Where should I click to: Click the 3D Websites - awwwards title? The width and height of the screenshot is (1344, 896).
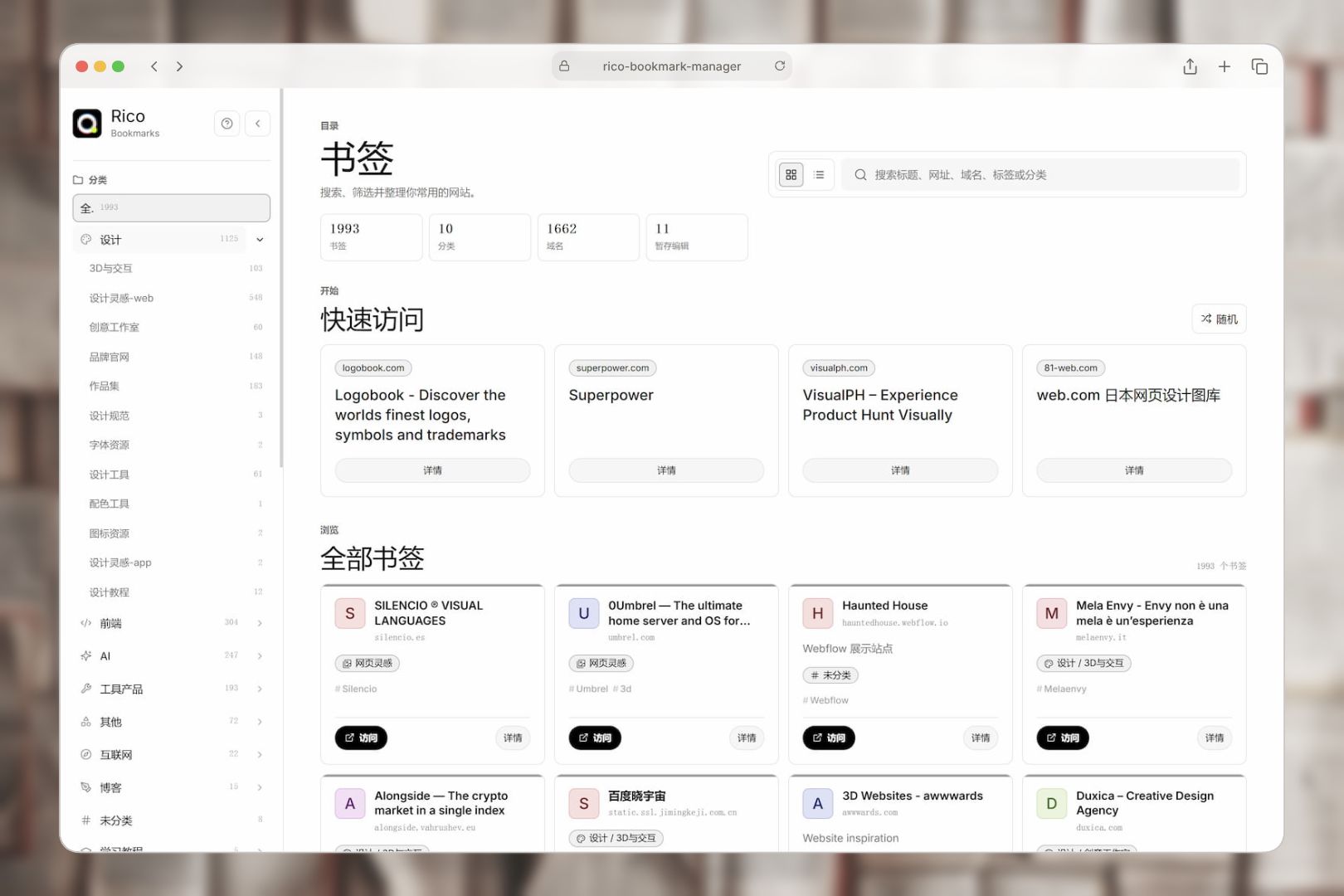pyautogui.click(x=913, y=796)
